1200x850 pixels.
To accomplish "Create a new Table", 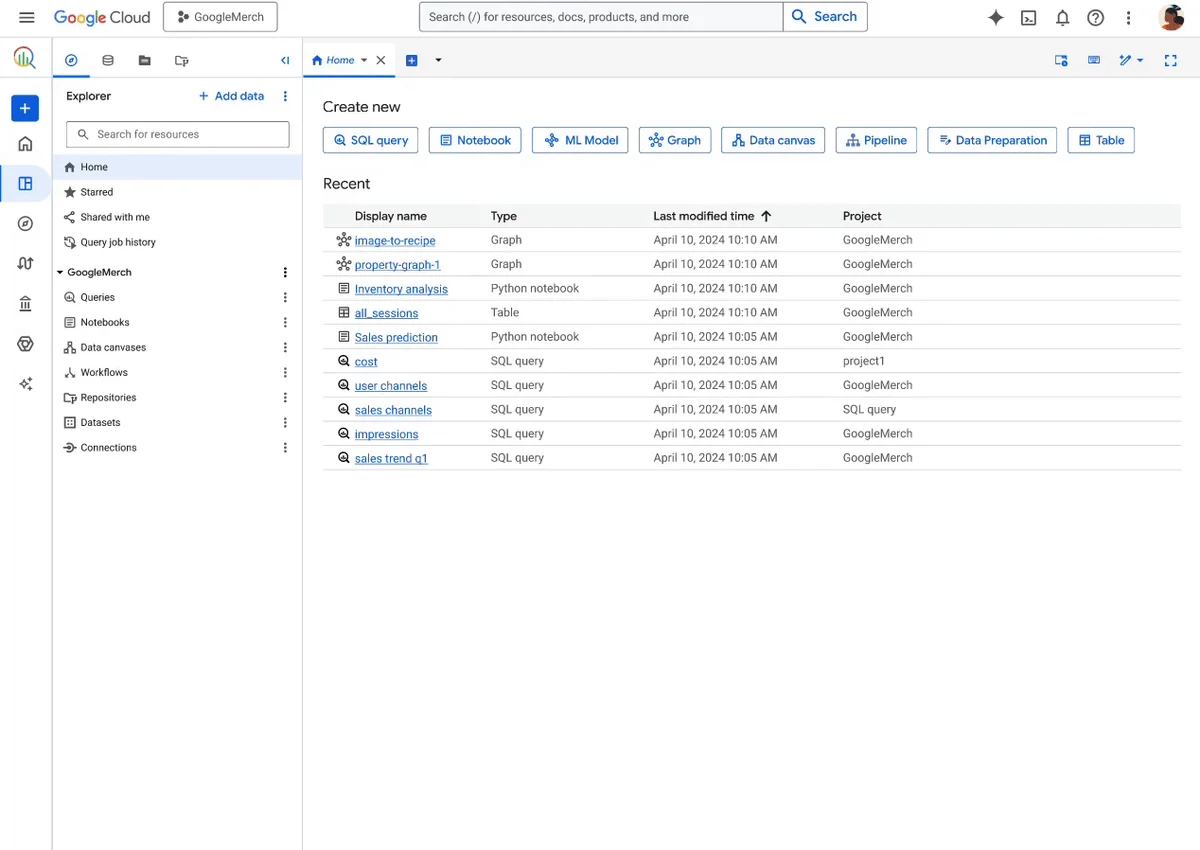I will pyautogui.click(x=1101, y=140).
